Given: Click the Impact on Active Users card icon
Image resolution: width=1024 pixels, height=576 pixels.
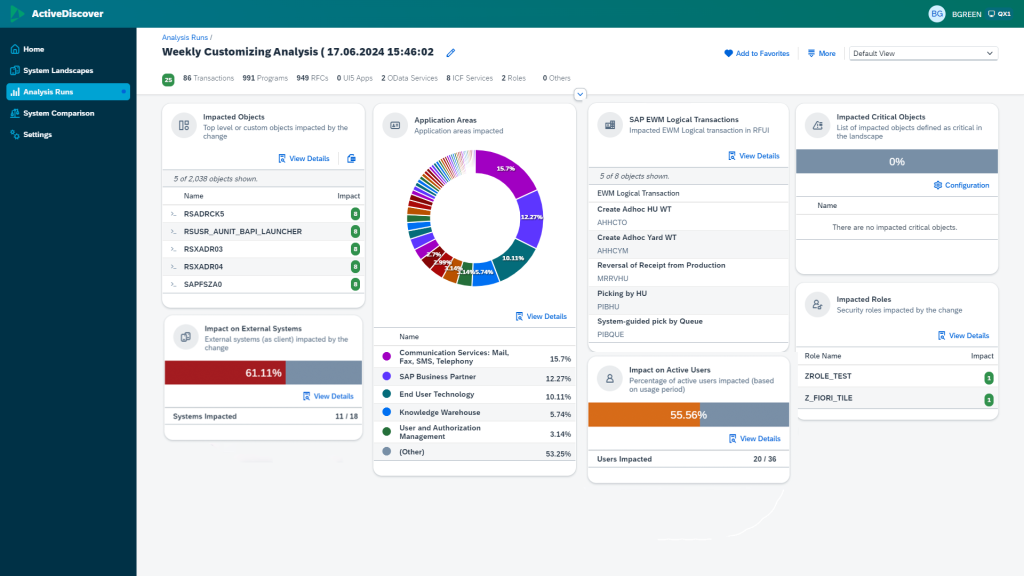Looking at the screenshot, I should tap(610, 379).
